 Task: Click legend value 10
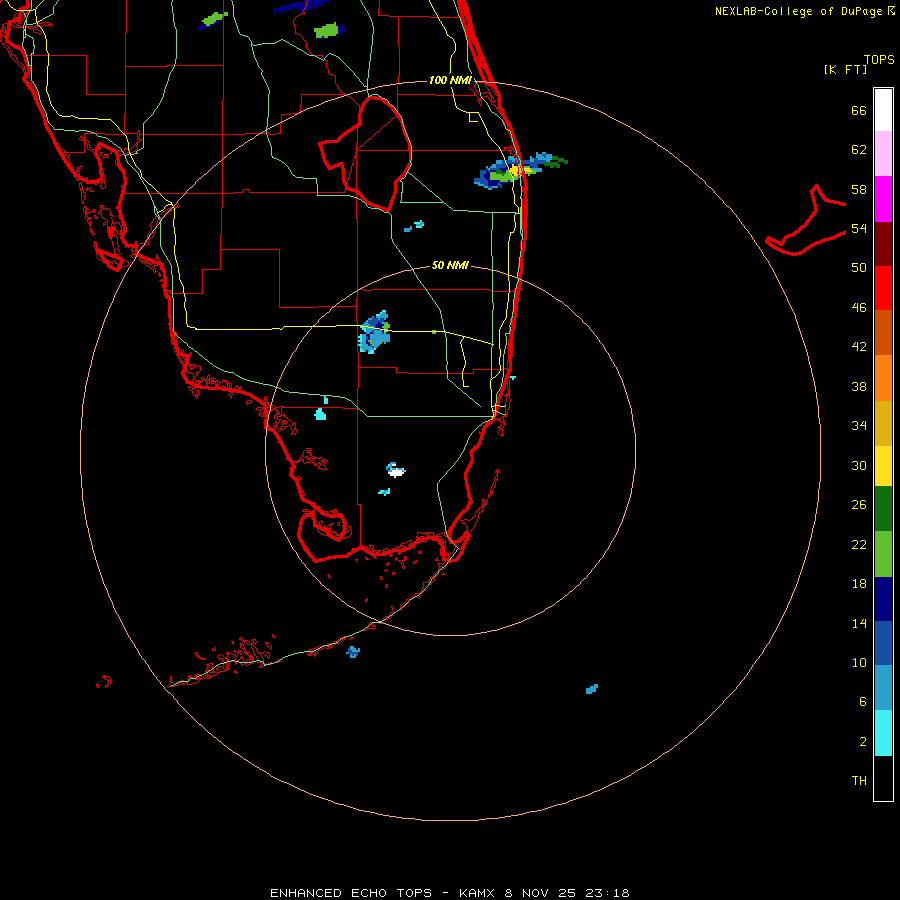[859, 662]
